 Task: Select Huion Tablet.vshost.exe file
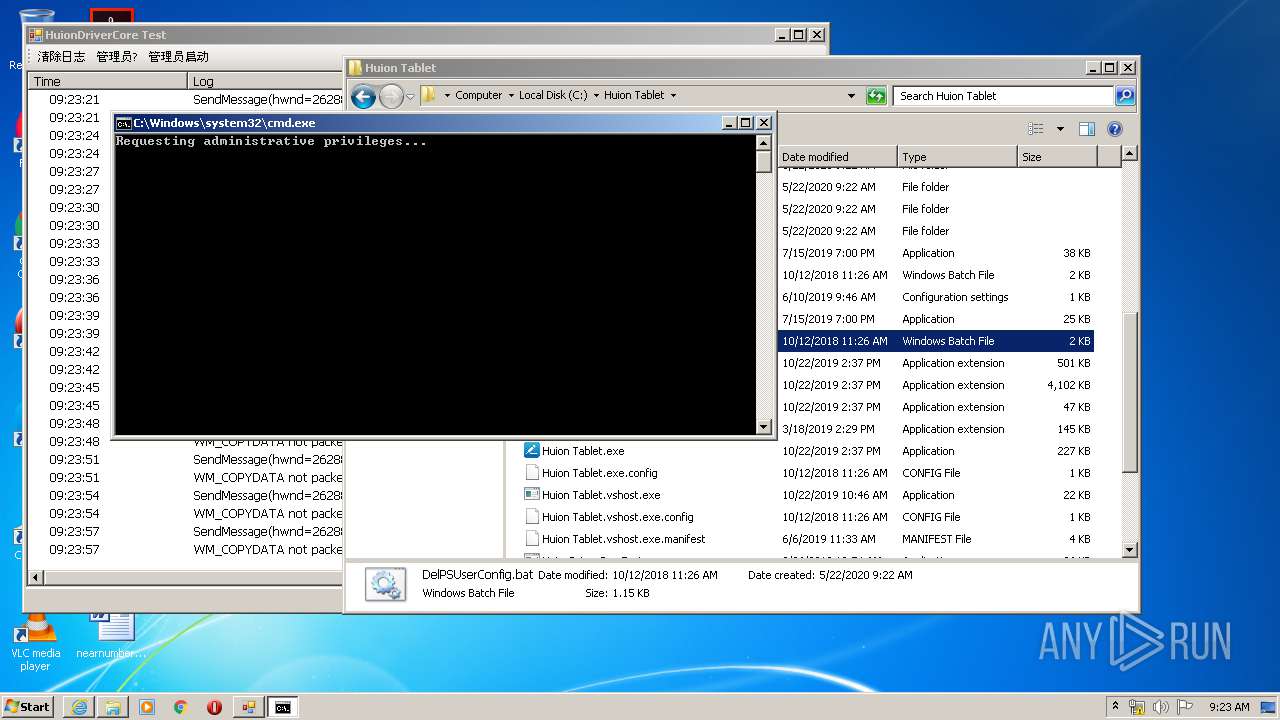point(601,495)
